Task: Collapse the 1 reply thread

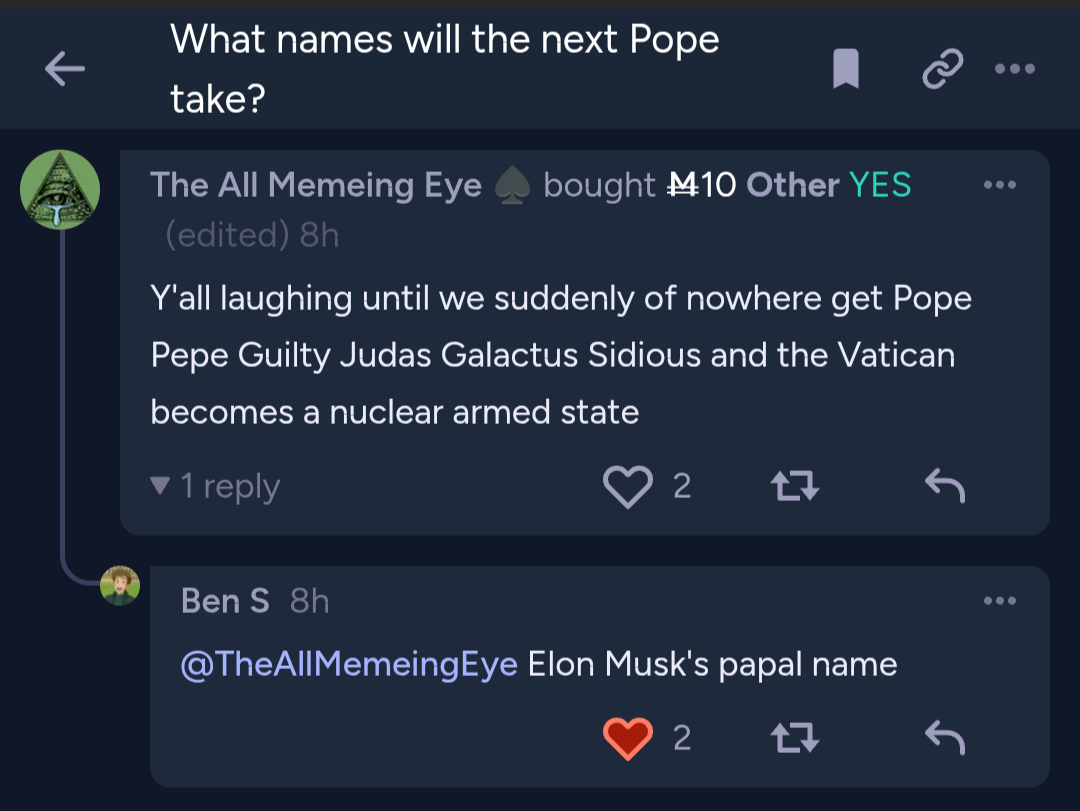Action: (x=216, y=486)
